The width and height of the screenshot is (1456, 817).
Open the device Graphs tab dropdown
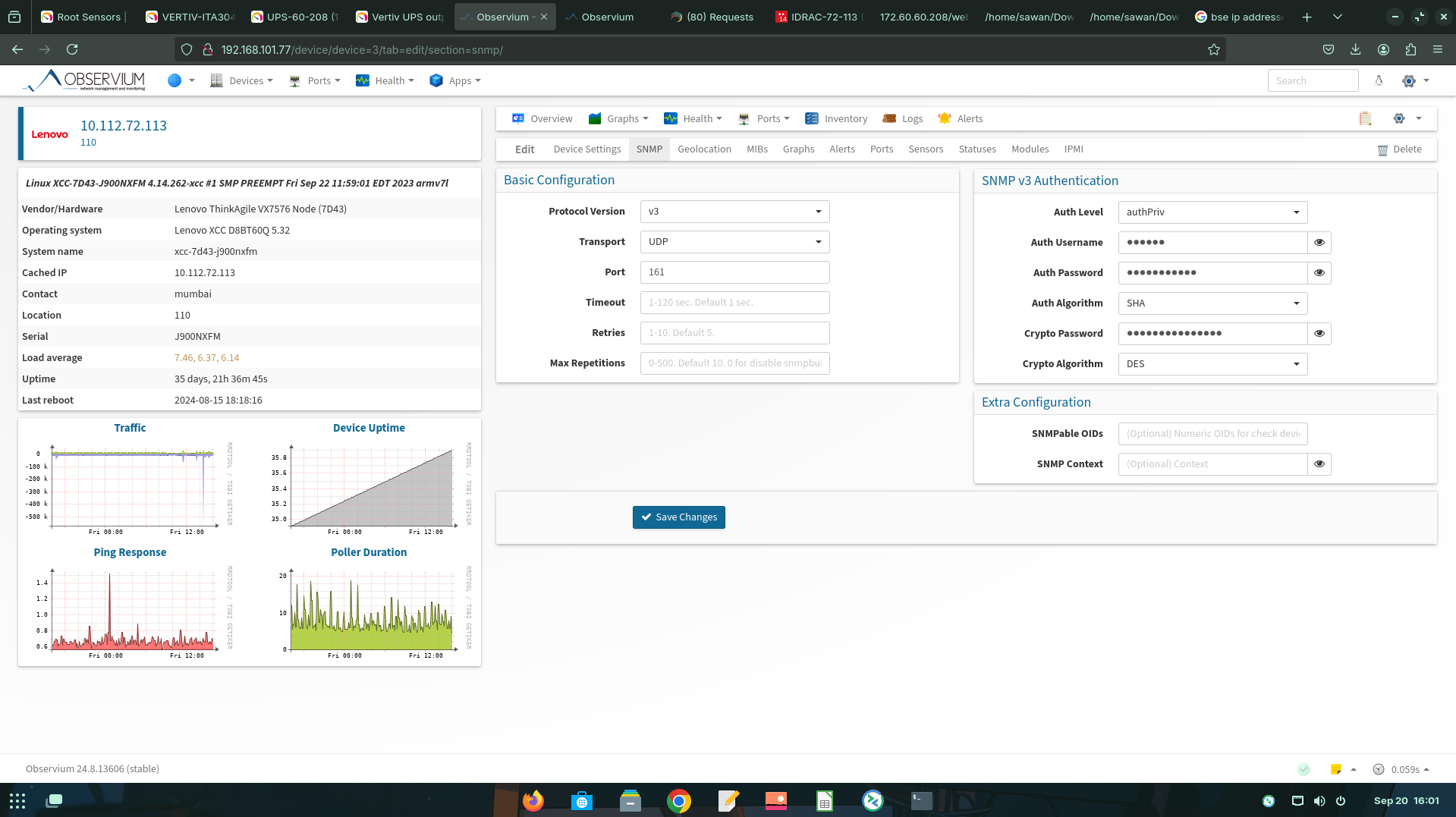pyautogui.click(x=618, y=118)
